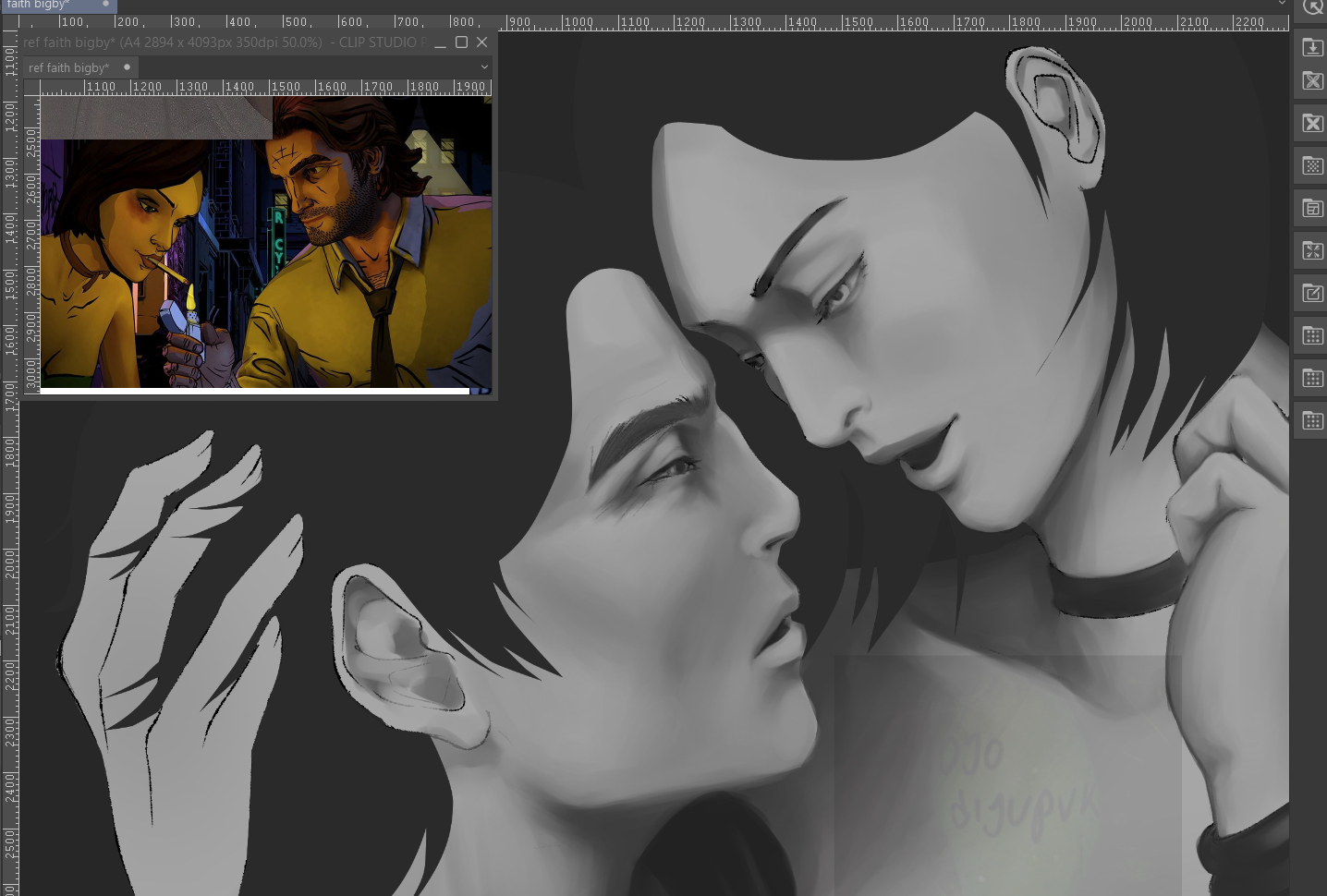Click the circular arrow icon at top right
Image resolution: width=1327 pixels, height=896 pixels.
tap(1312, 7)
